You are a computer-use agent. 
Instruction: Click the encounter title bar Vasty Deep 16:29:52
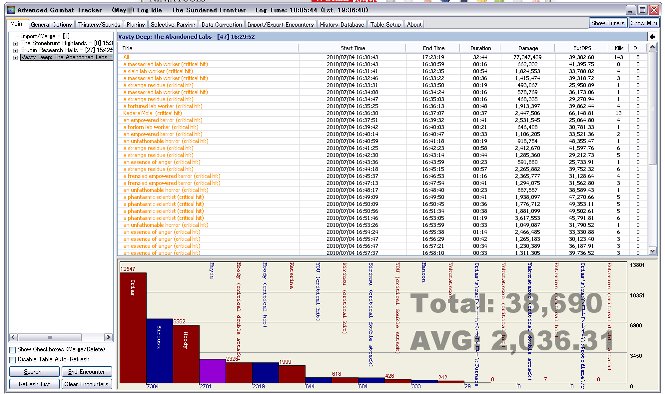point(383,37)
